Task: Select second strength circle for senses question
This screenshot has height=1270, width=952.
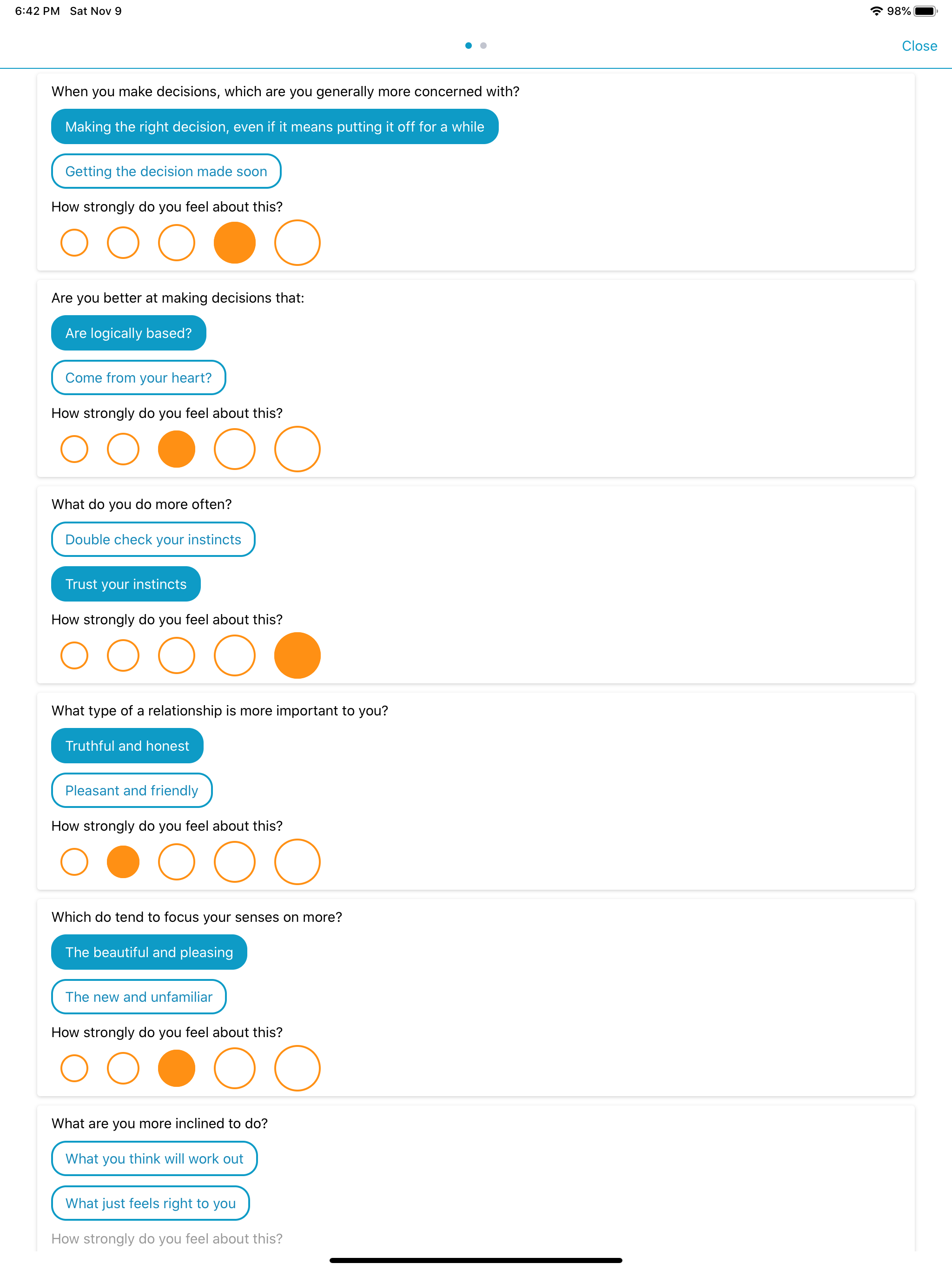Action: click(123, 1068)
